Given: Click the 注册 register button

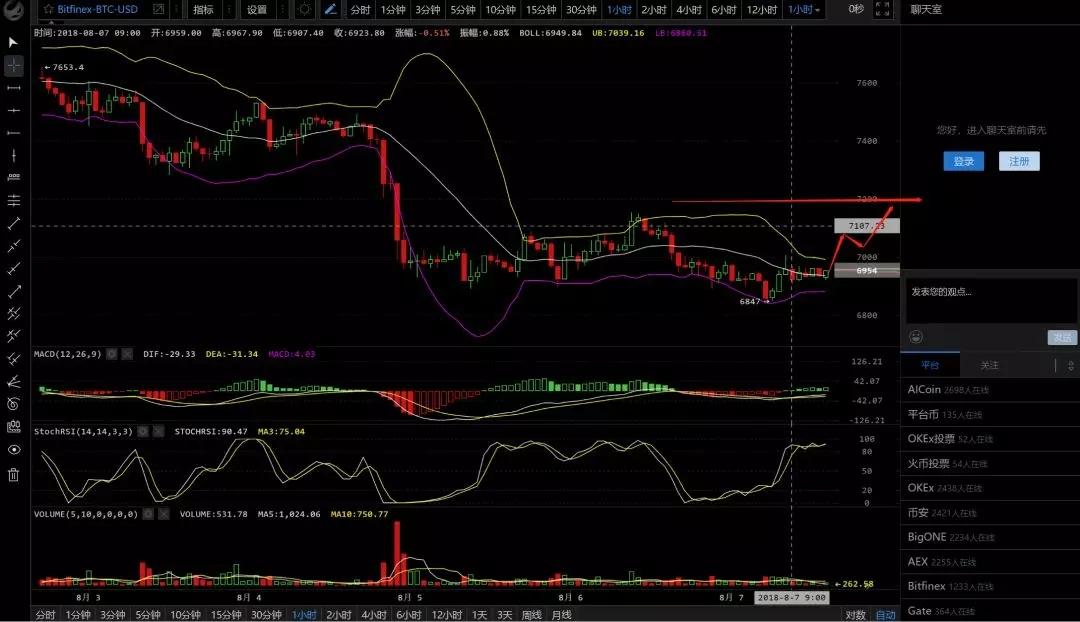Looking at the screenshot, I should click(1019, 161).
